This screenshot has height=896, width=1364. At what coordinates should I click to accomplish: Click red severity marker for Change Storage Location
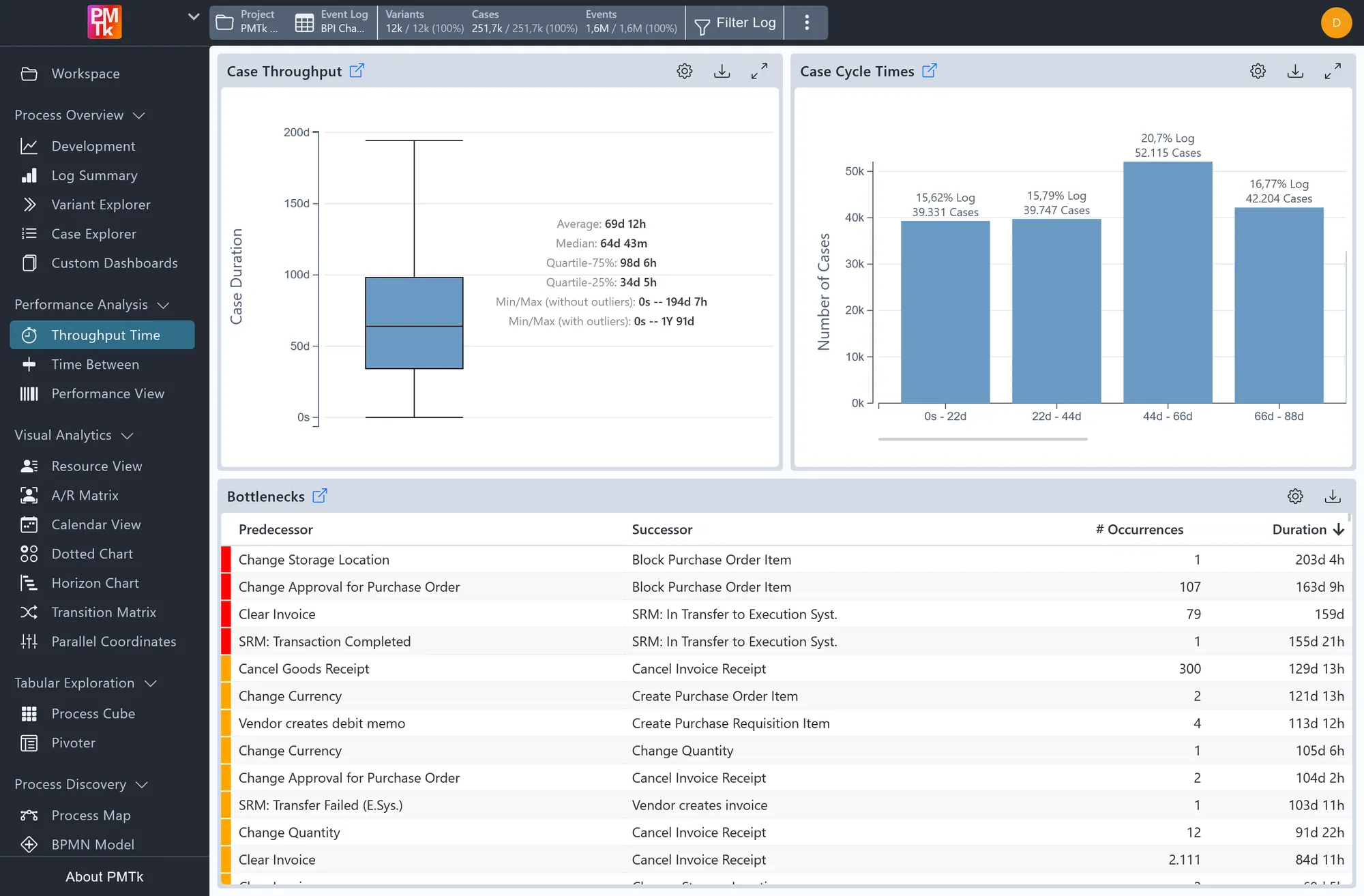[x=226, y=559]
